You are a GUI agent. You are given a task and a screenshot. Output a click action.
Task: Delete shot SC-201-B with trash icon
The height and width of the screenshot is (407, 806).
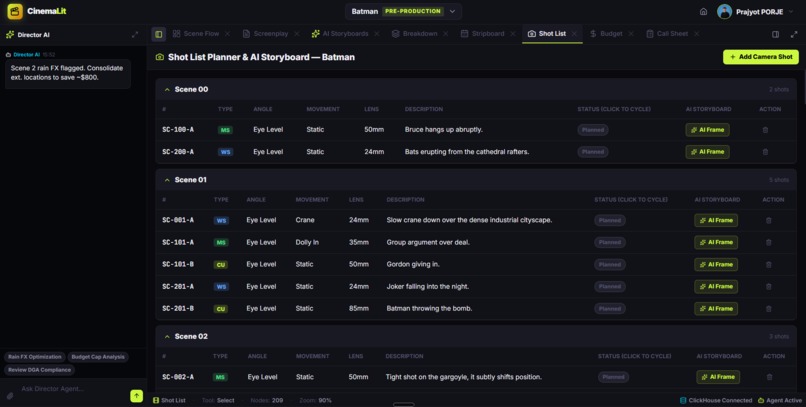point(768,309)
